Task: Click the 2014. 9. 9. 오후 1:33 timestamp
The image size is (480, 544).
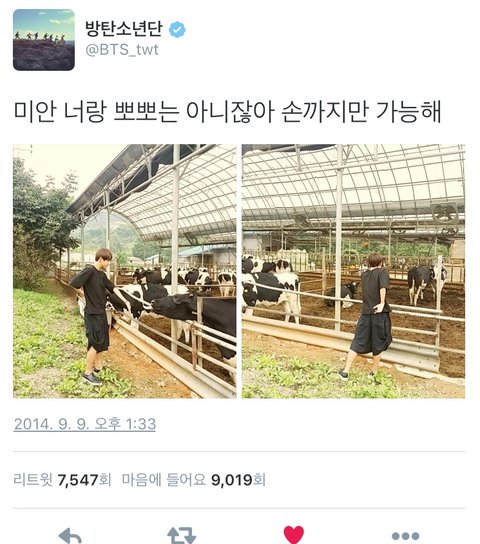Action: [85, 424]
